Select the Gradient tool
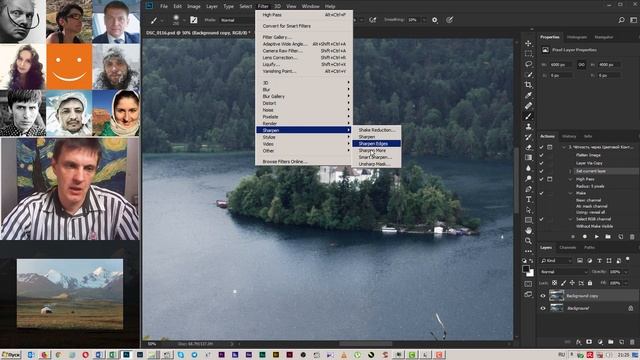640x360 pixels. coord(529,158)
